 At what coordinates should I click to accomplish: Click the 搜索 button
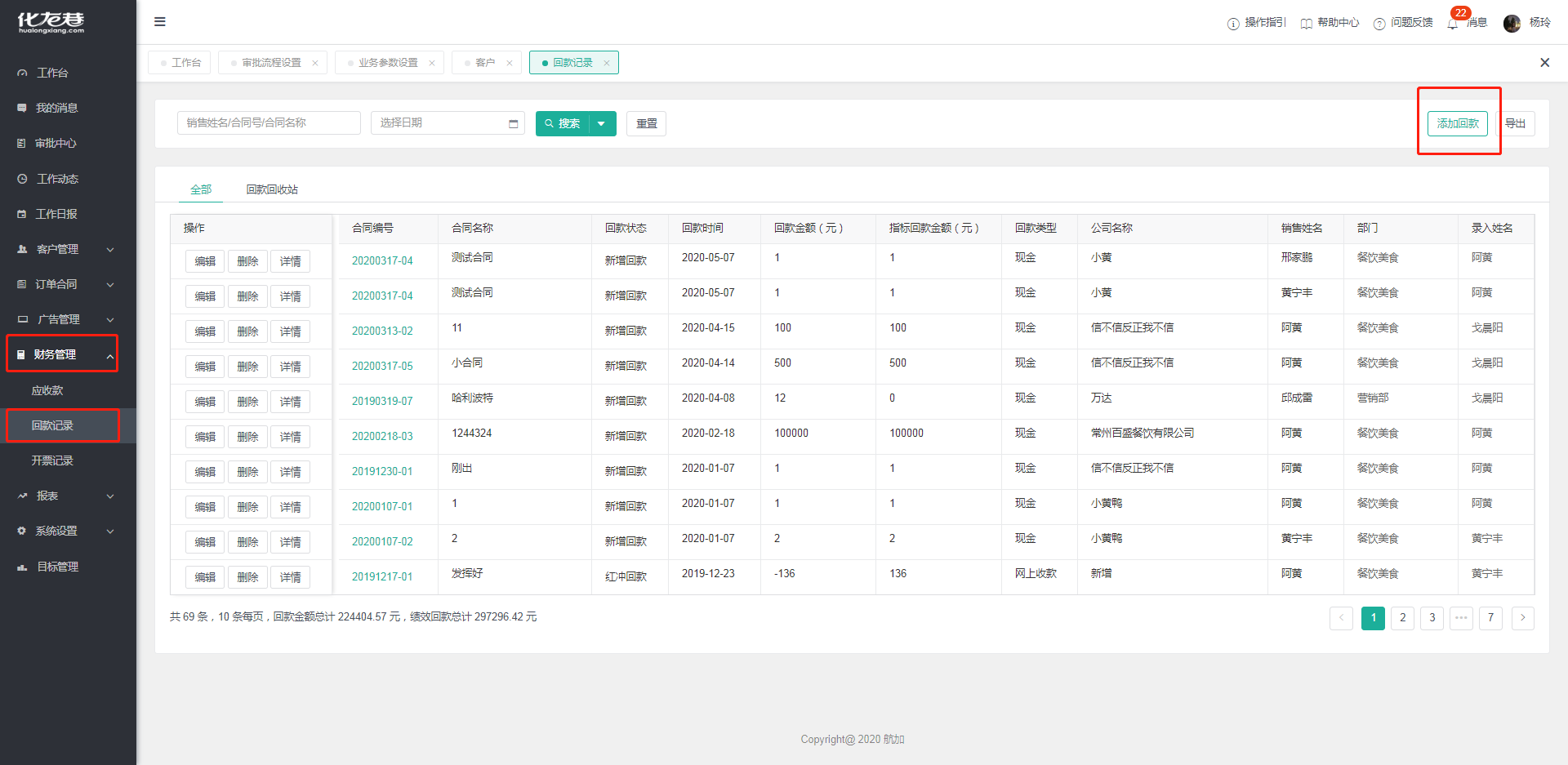(563, 124)
